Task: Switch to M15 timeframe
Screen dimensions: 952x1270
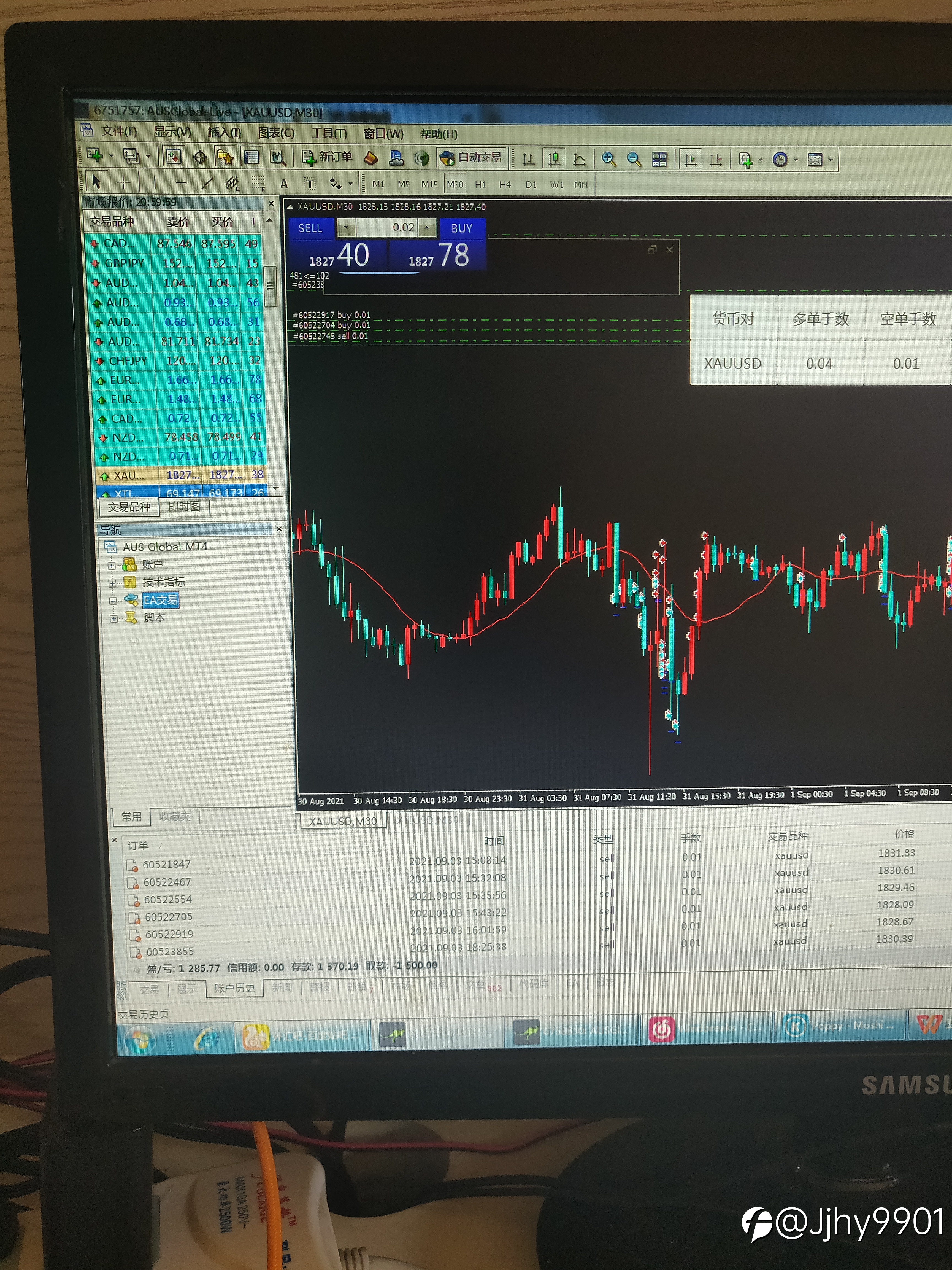Action: (x=429, y=184)
